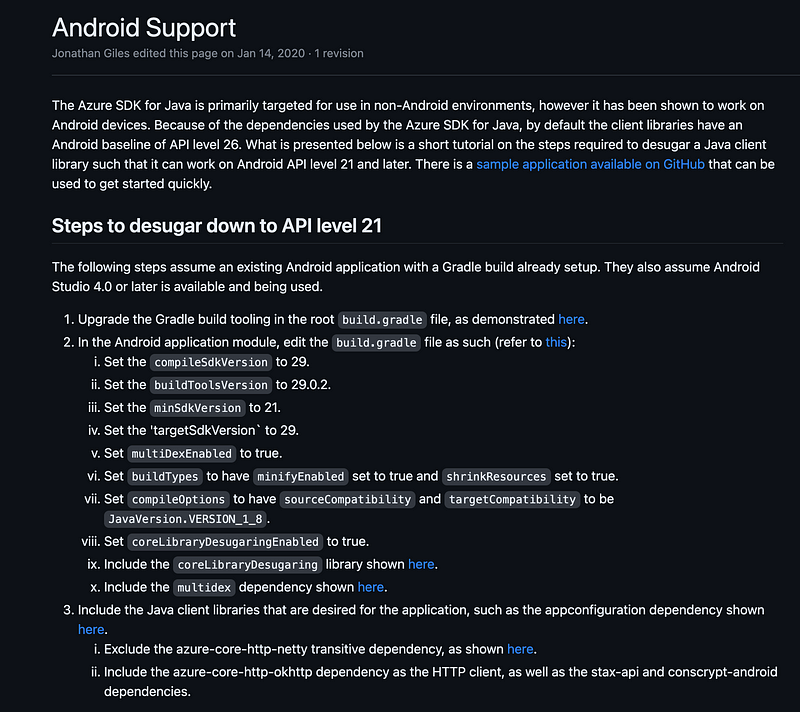Click the Android Support page title
The width and height of the screenshot is (800, 712).
click(144, 28)
